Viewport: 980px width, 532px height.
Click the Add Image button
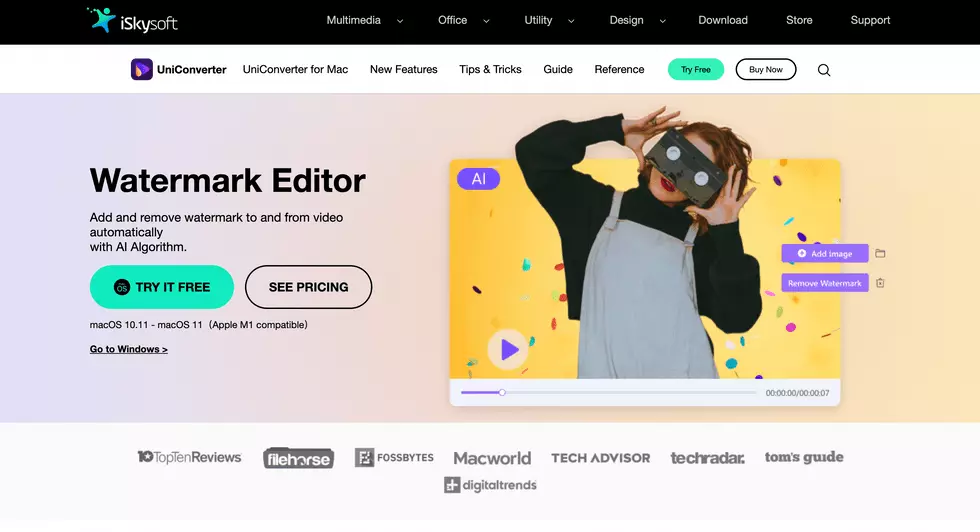(x=825, y=253)
